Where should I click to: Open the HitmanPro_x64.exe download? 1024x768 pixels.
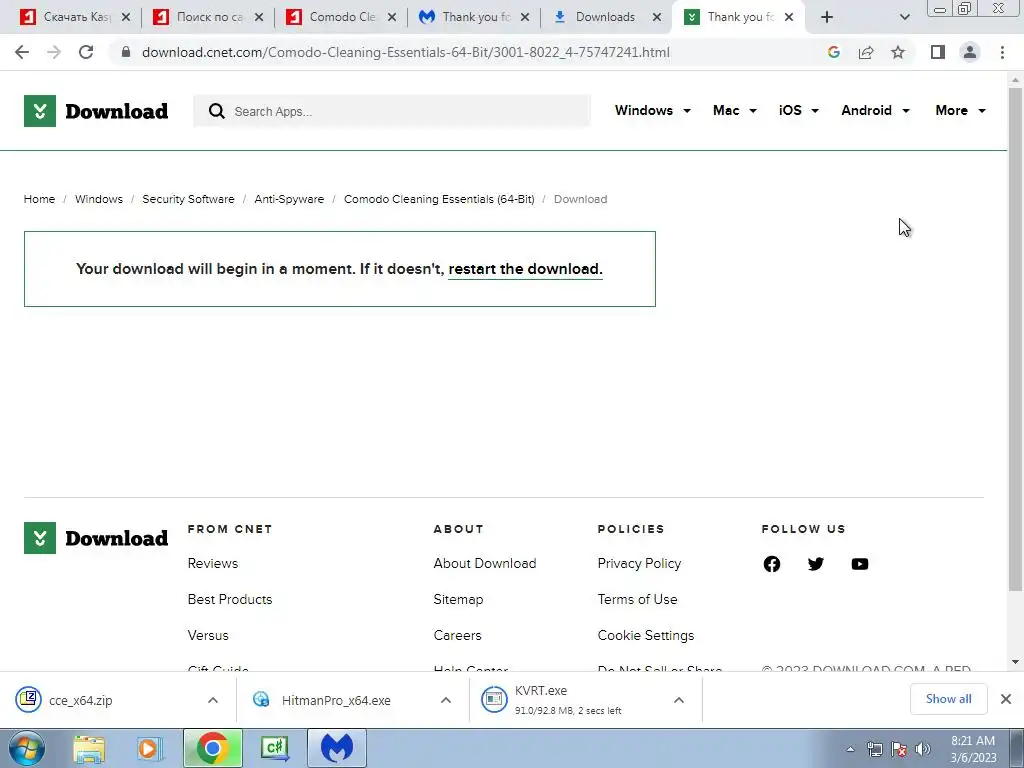338,700
